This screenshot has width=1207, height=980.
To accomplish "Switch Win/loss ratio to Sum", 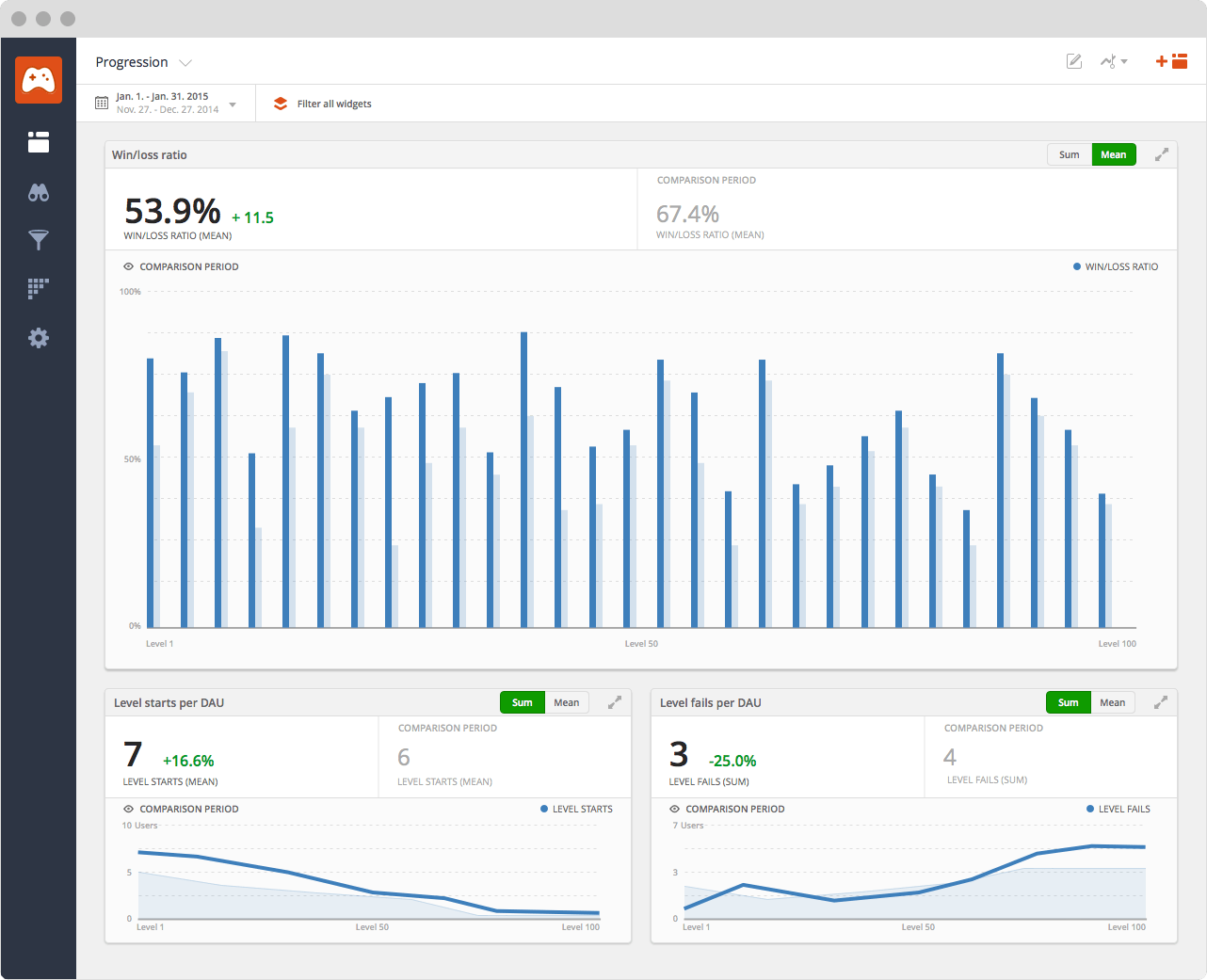I will 1069,154.
